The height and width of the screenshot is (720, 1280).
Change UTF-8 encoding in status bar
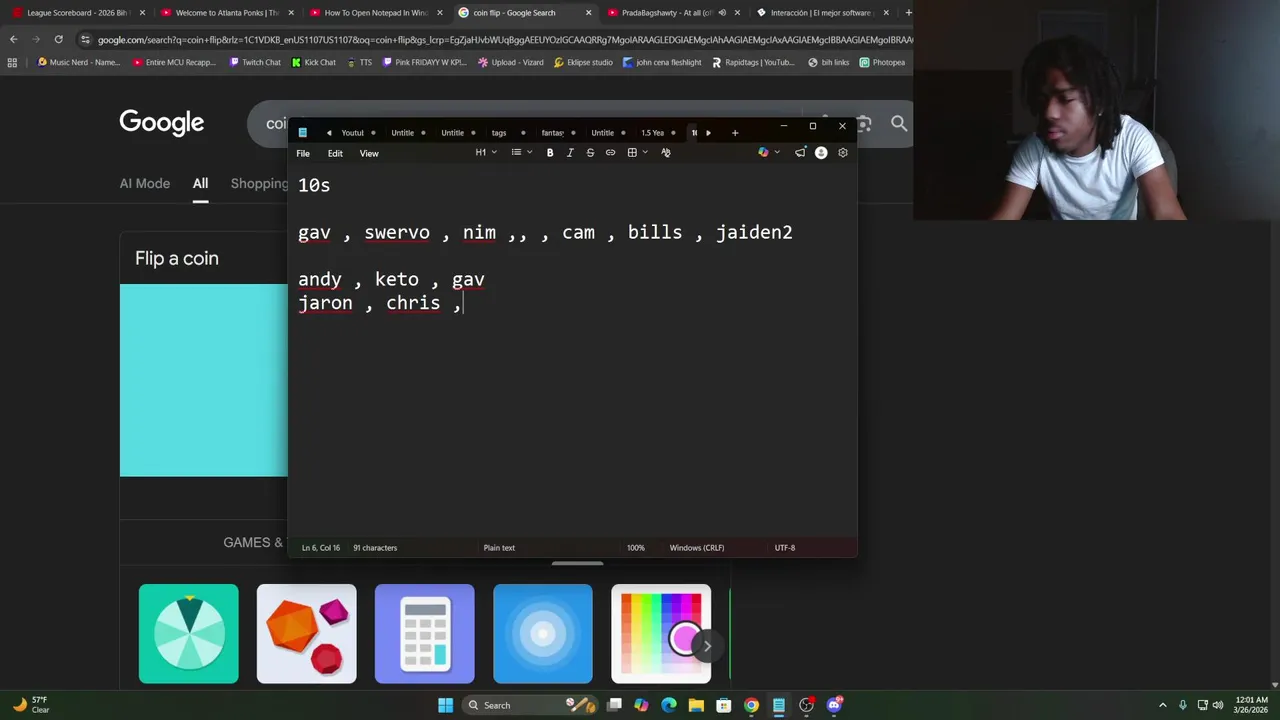(x=785, y=548)
